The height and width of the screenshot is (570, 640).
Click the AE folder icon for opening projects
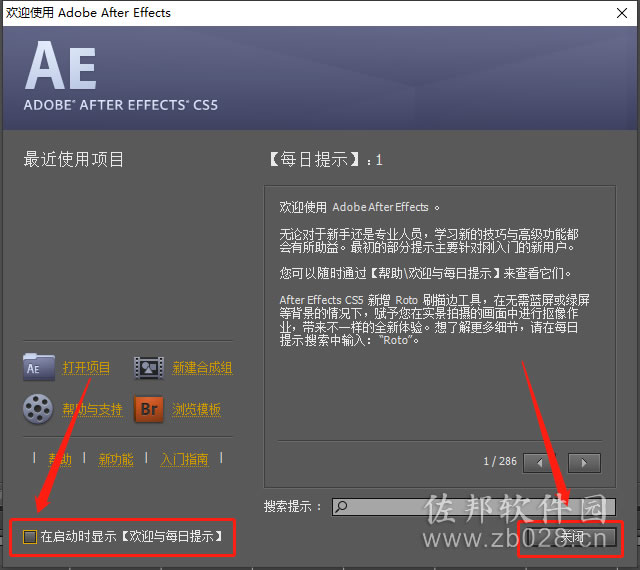[39, 367]
